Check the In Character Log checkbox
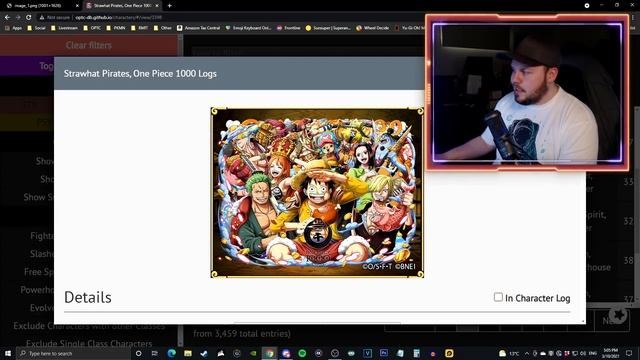 [x=498, y=297]
